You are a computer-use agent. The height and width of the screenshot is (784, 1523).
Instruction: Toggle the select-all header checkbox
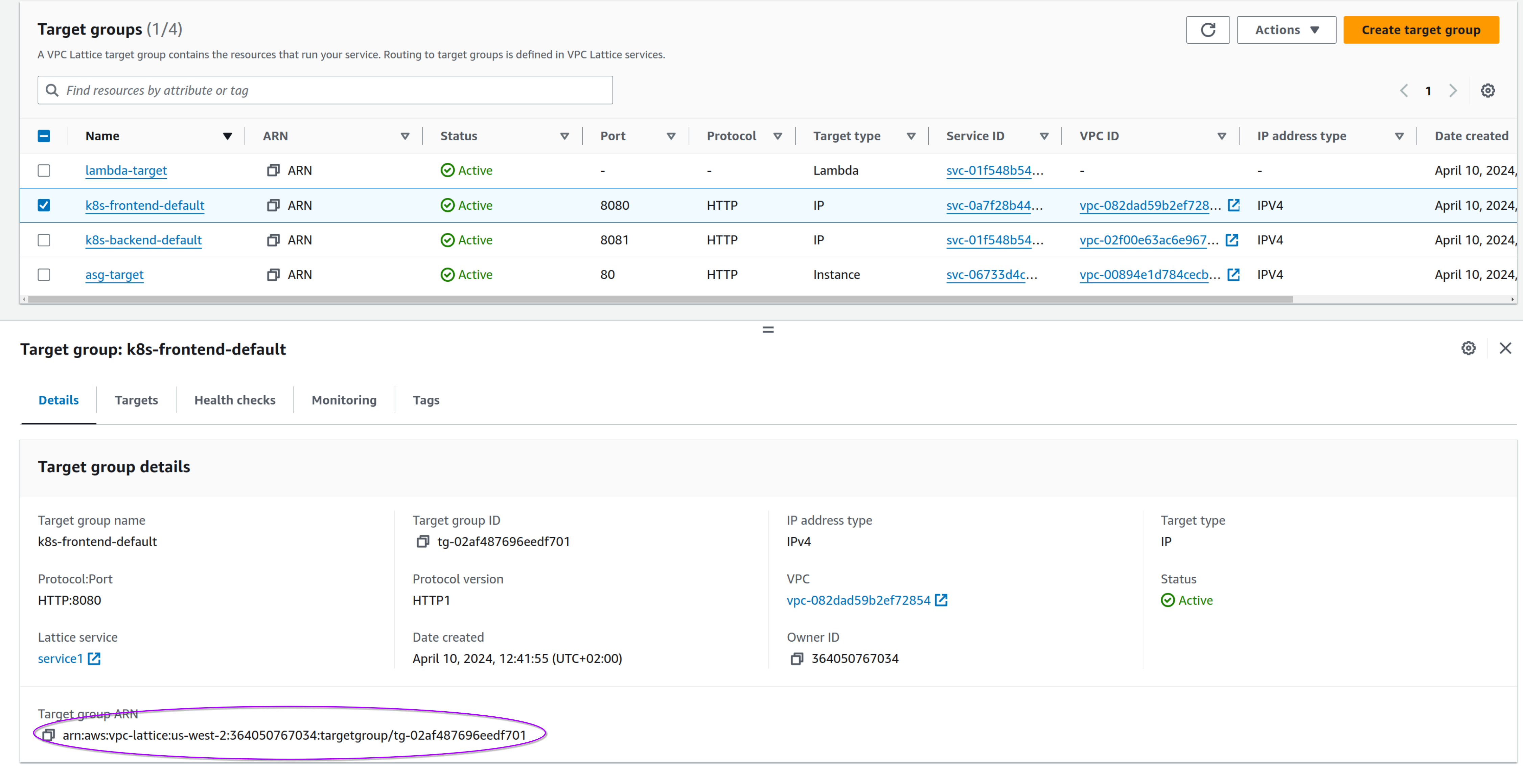(x=44, y=136)
